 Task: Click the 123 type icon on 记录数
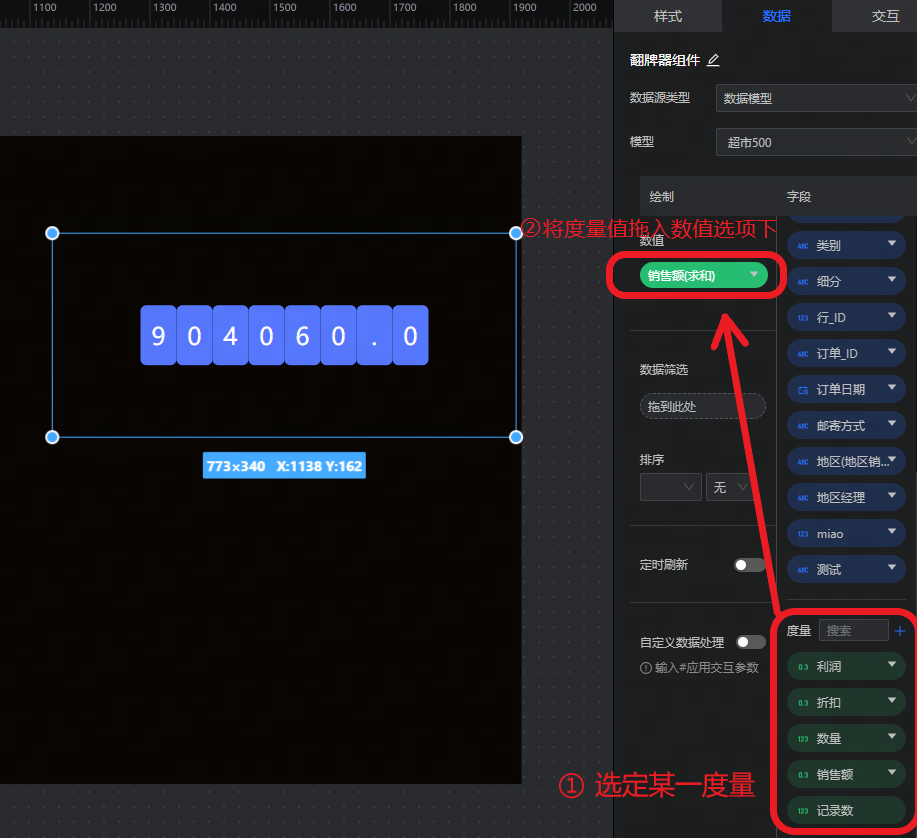pyautogui.click(x=803, y=811)
